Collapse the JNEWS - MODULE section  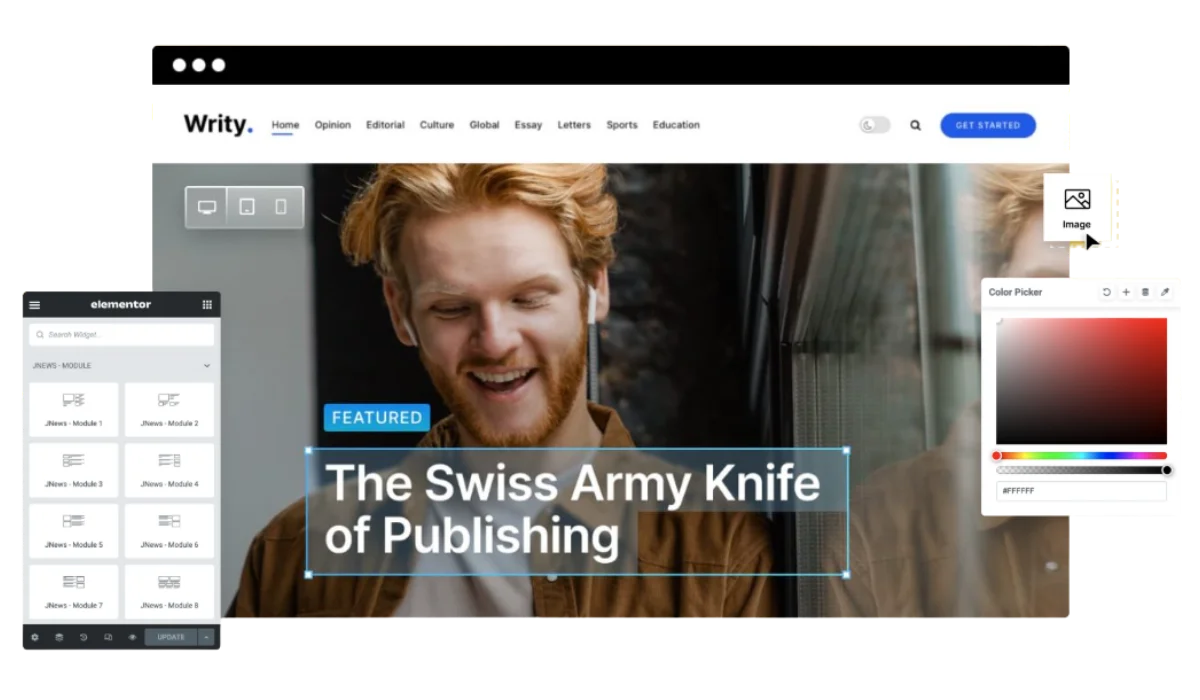tap(207, 366)
